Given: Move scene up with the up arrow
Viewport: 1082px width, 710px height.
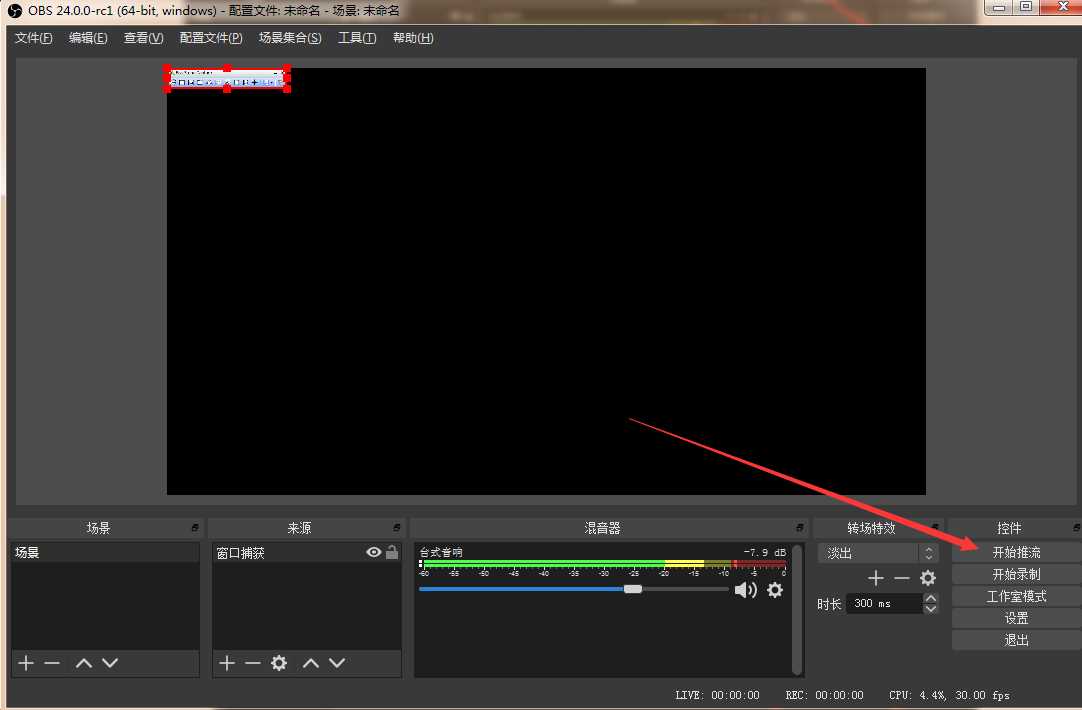Looking at the screenshot, I should point(83,663).
